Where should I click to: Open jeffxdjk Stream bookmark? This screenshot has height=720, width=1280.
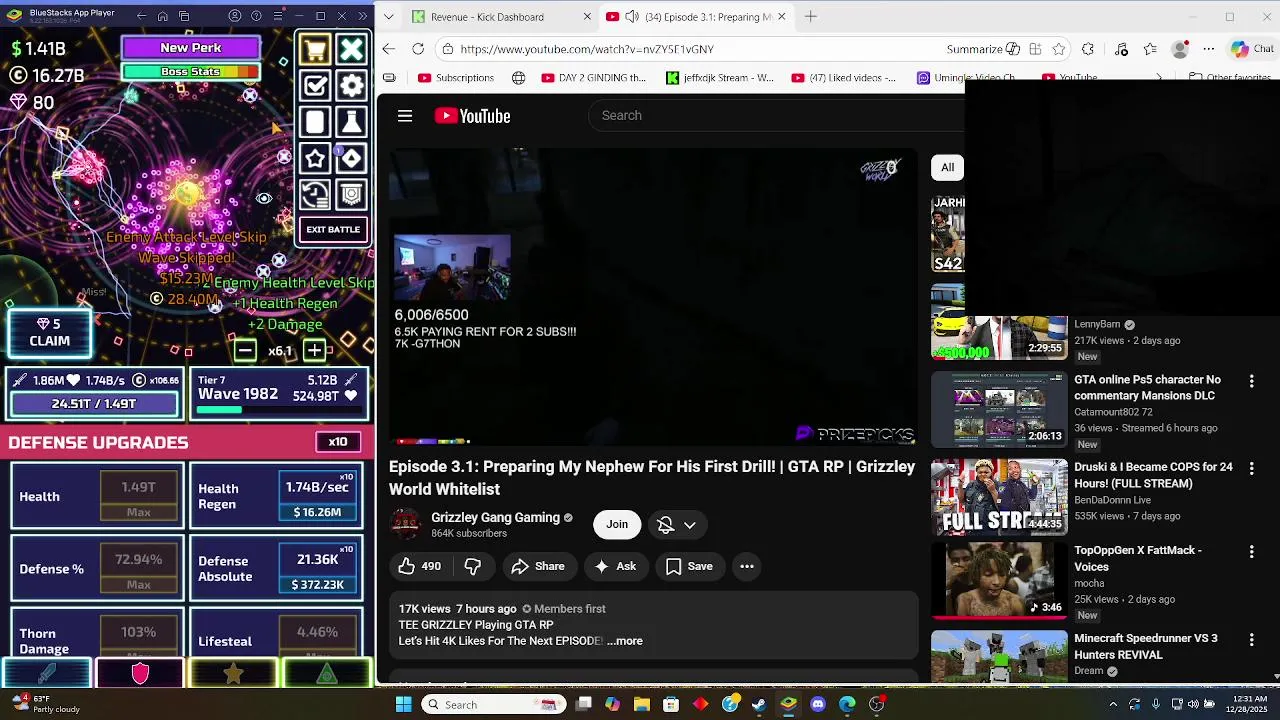pos(720,77)
